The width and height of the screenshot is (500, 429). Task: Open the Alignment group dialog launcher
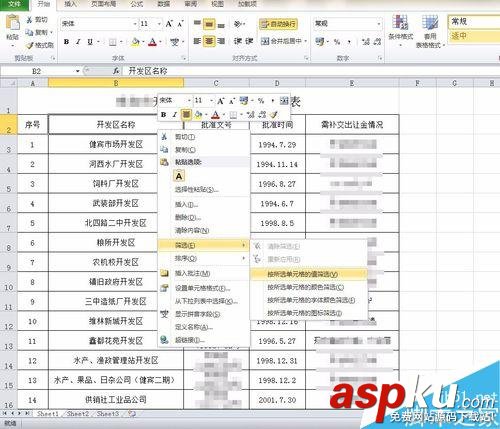point(306,59)
